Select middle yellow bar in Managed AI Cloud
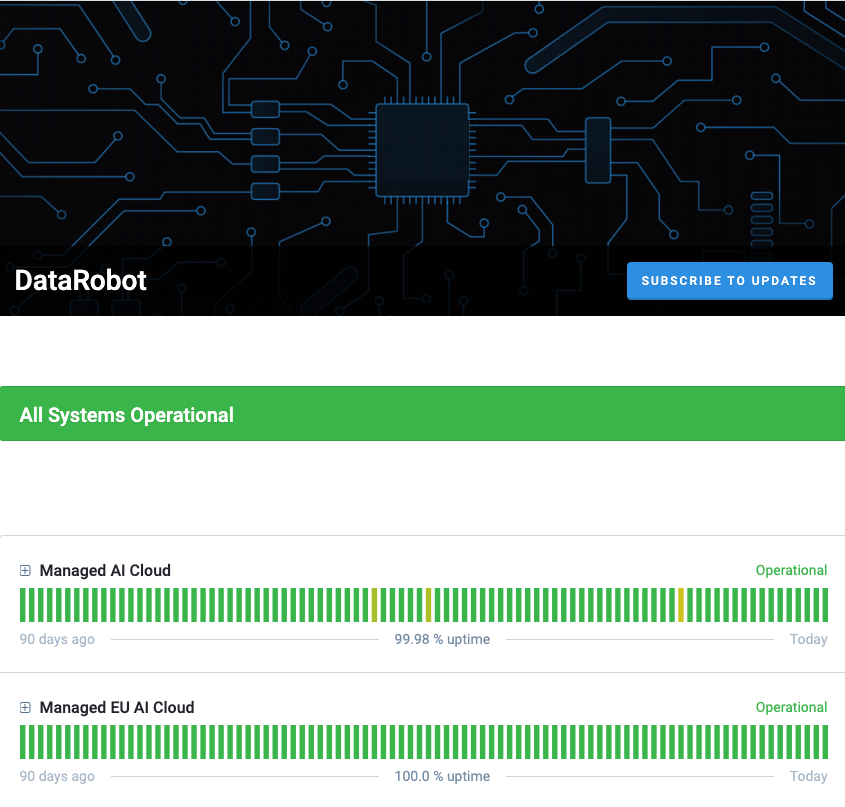Screen dimensions: 845x807 429,605
